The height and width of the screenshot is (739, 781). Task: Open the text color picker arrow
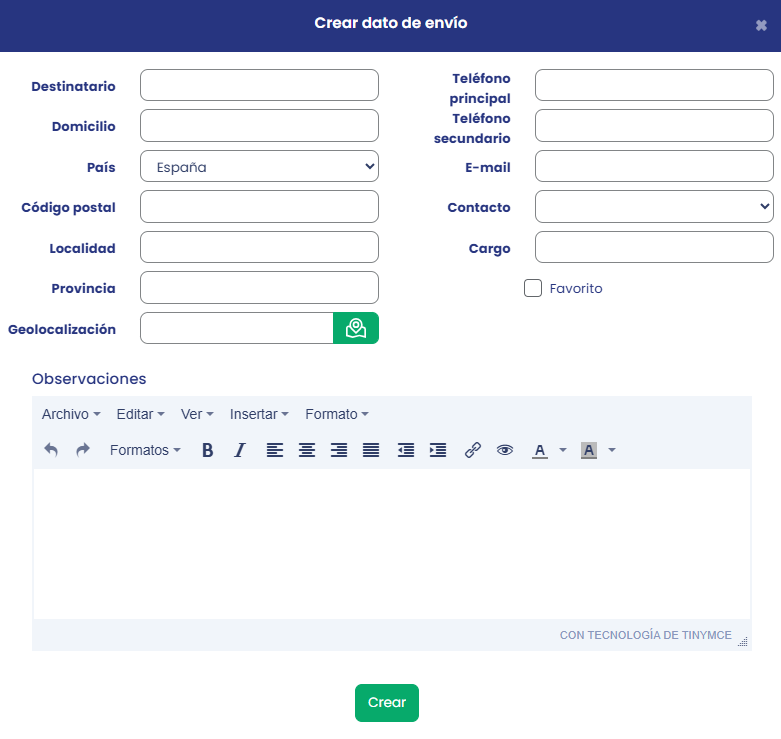[563, 450]
